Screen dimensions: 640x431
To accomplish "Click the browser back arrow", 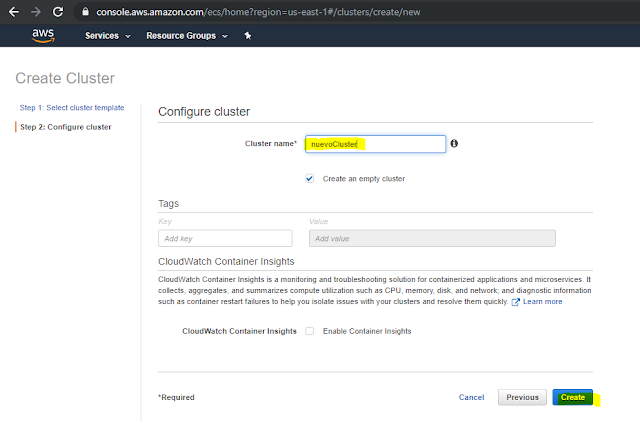I will [14, 12].
